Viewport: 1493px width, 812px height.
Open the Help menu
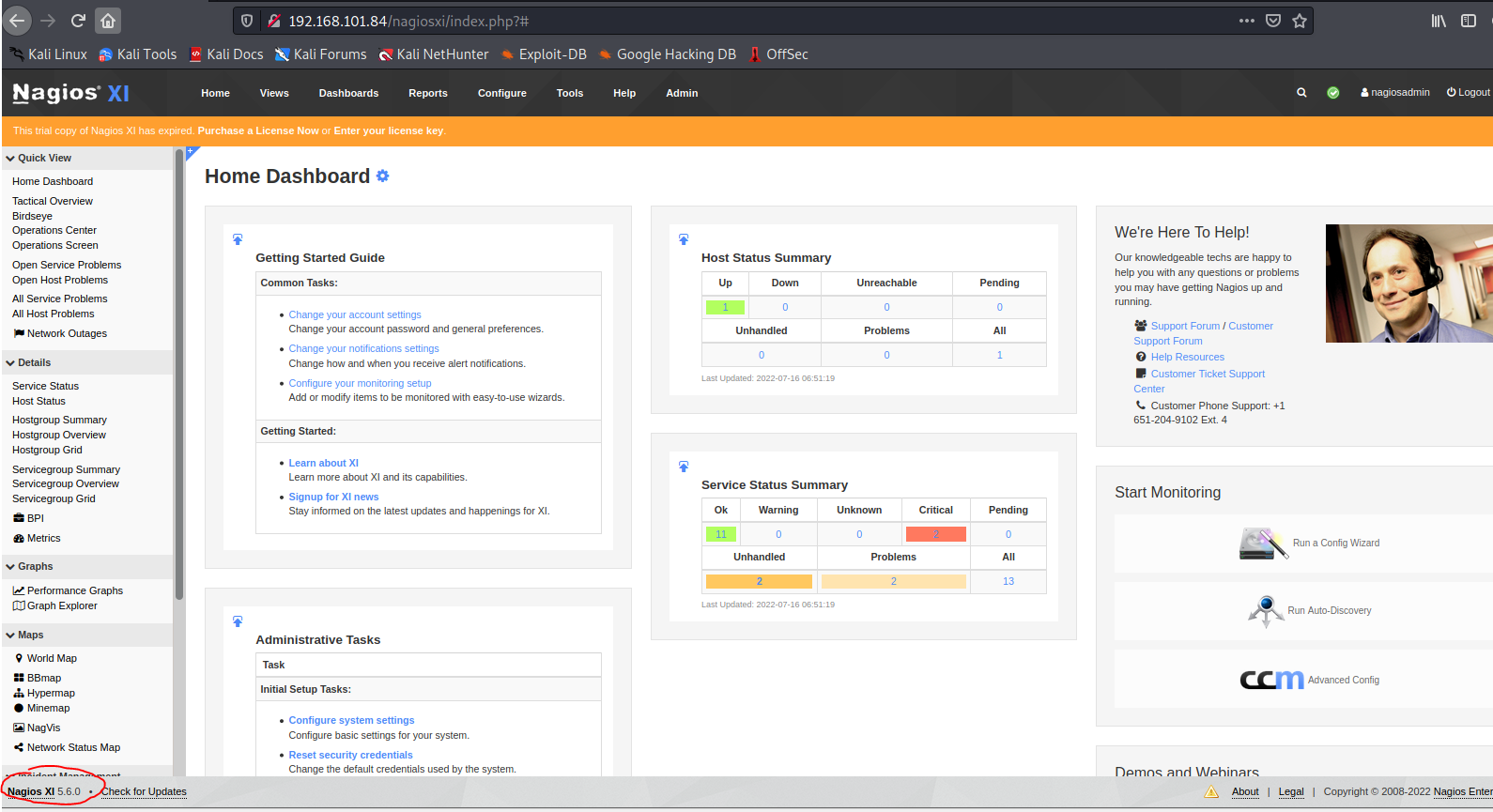(624, 93)
